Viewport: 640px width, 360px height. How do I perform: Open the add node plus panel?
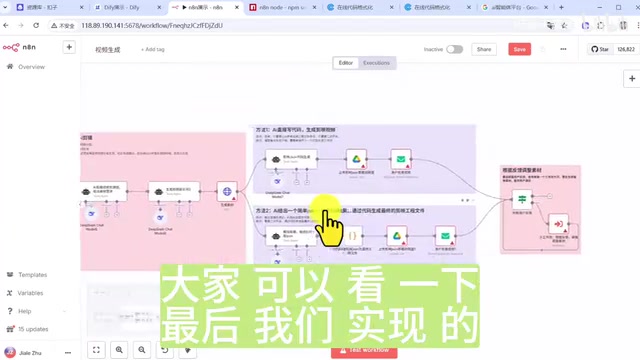tap(632, 78)
